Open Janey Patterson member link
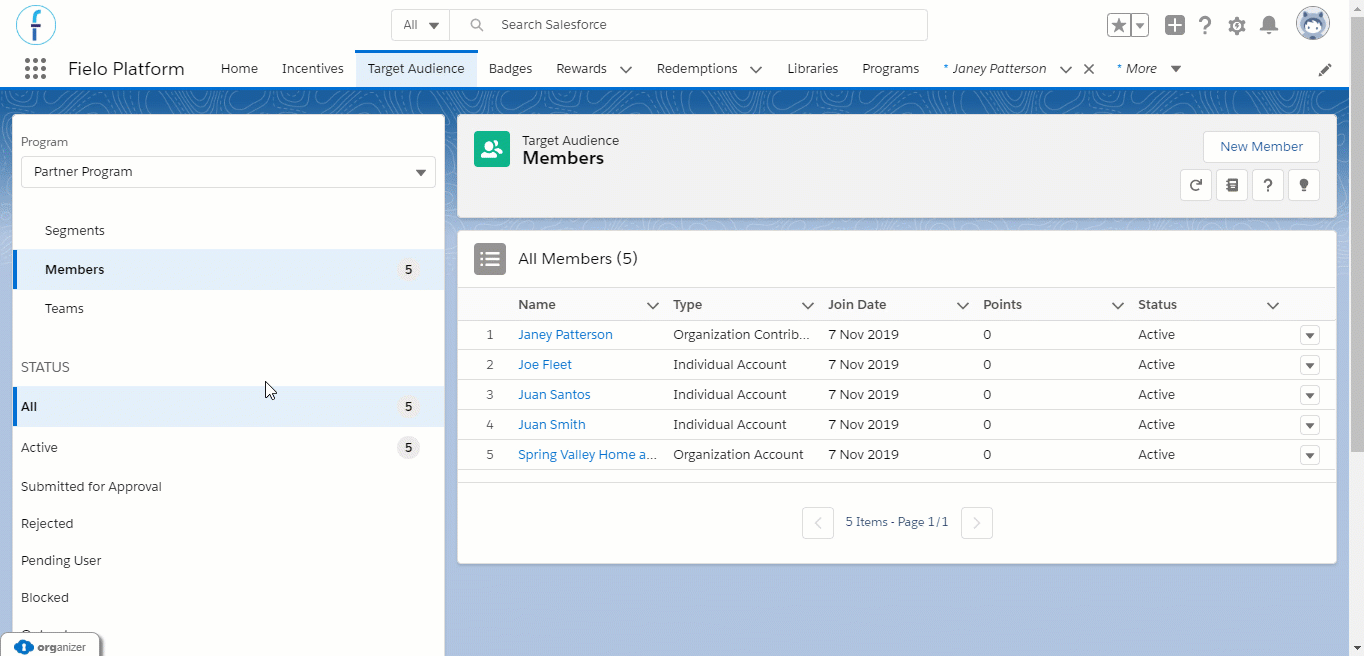 pyautogui.click(x=565, y=335)
